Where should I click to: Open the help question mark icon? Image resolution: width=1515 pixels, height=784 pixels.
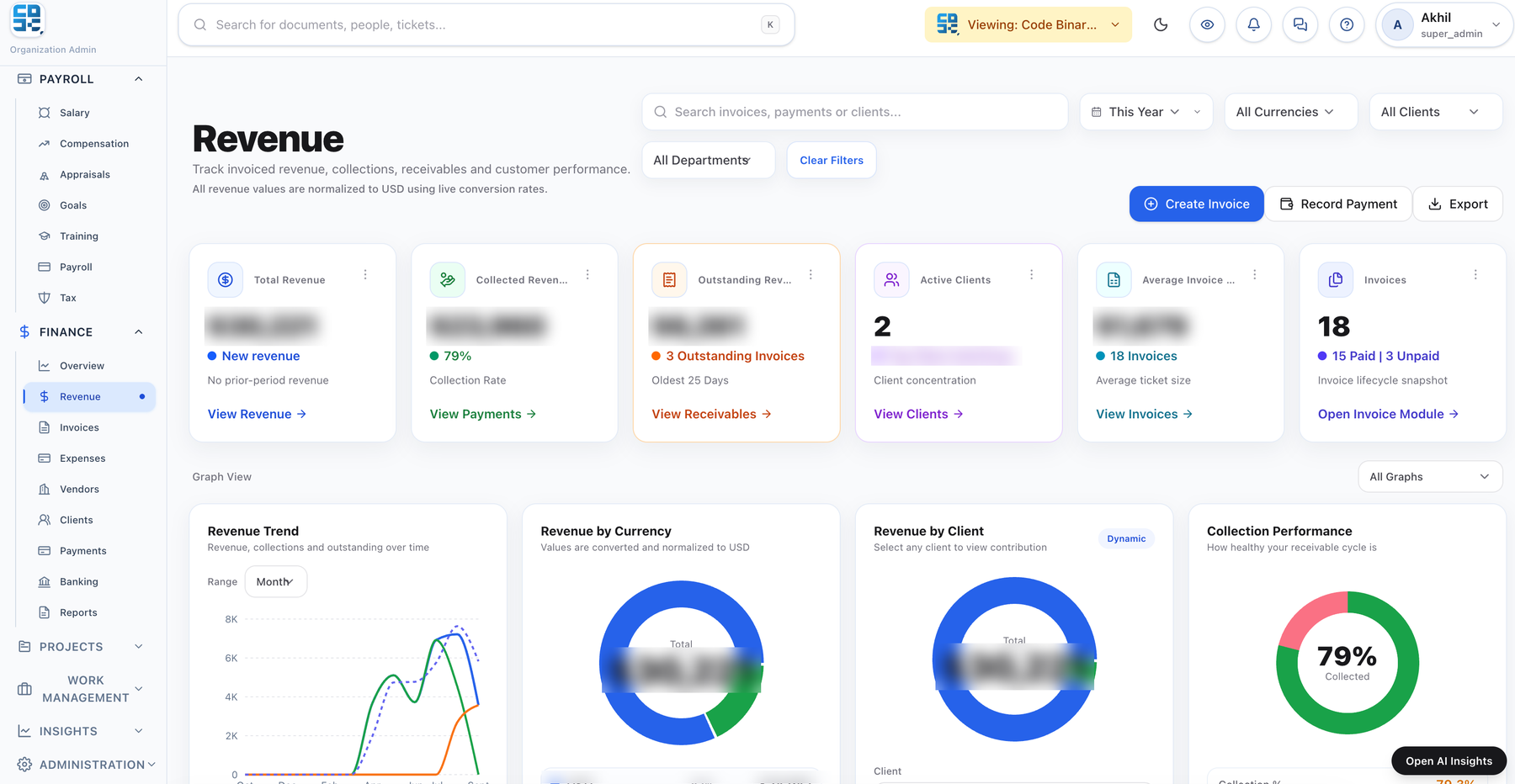(1347, 25)
